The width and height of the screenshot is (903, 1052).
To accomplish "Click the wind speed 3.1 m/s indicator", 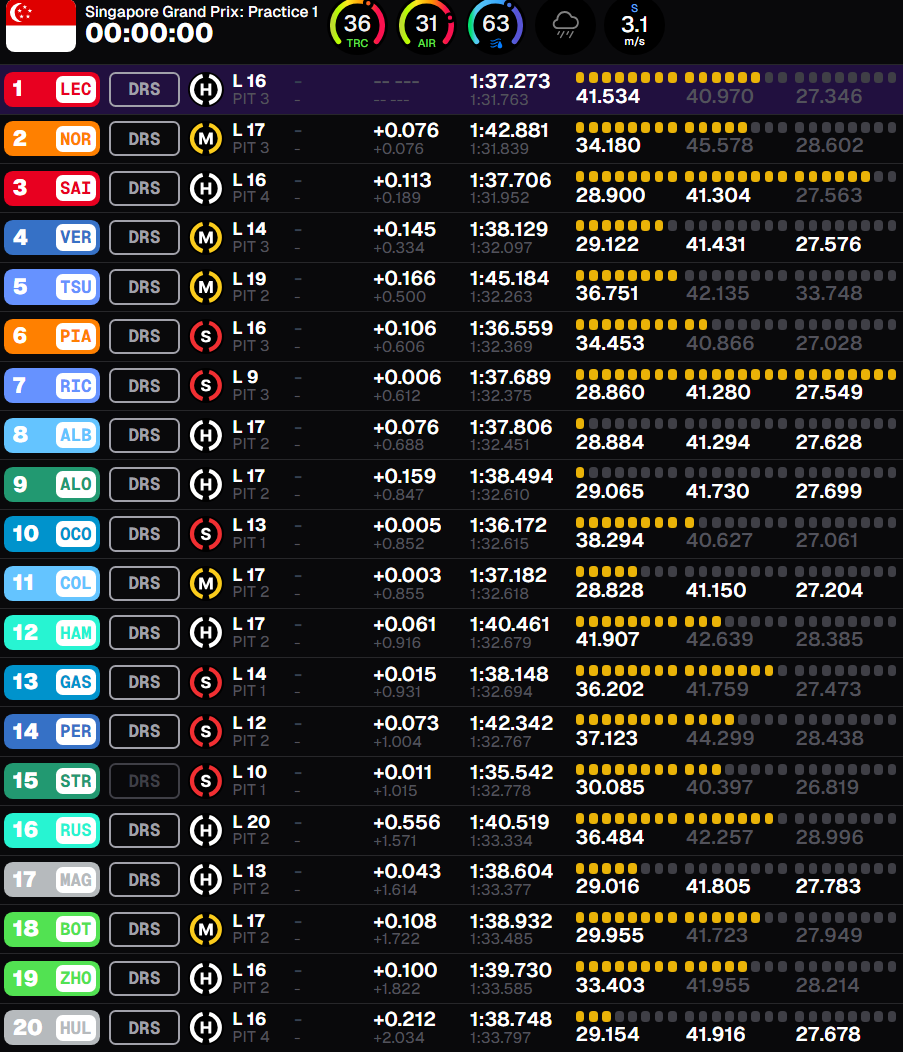I will pyautogui.click(x=634, y=26).
